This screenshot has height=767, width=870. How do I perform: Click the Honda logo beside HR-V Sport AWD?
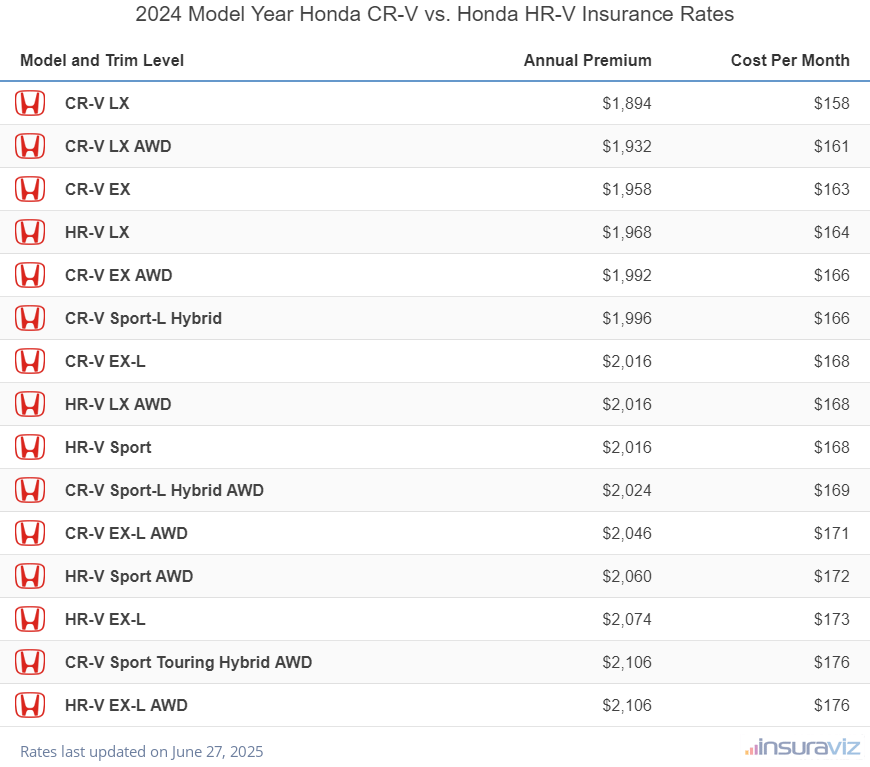[30, 576]
